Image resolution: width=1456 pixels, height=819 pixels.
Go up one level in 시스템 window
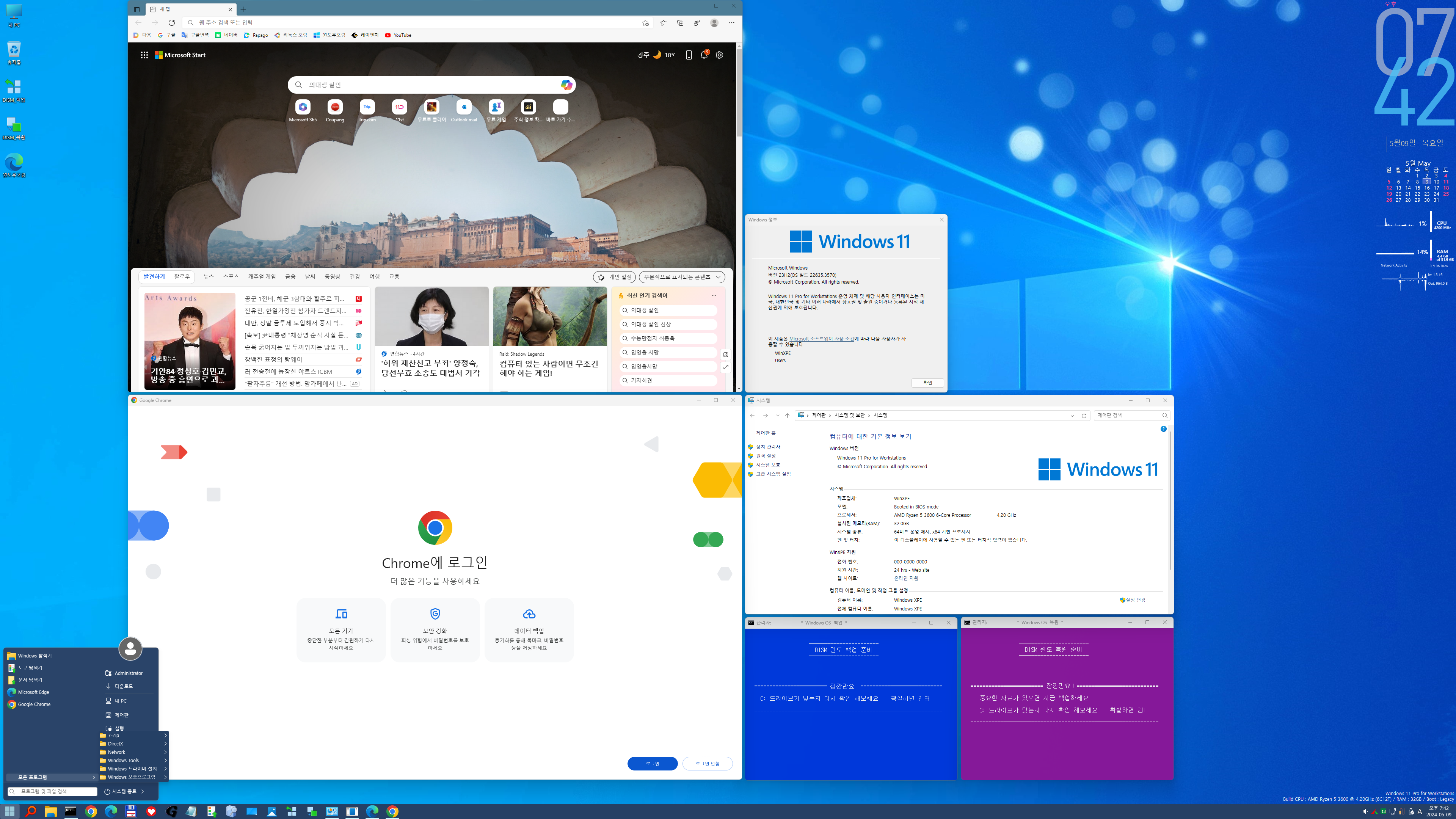tap(787, 416)
